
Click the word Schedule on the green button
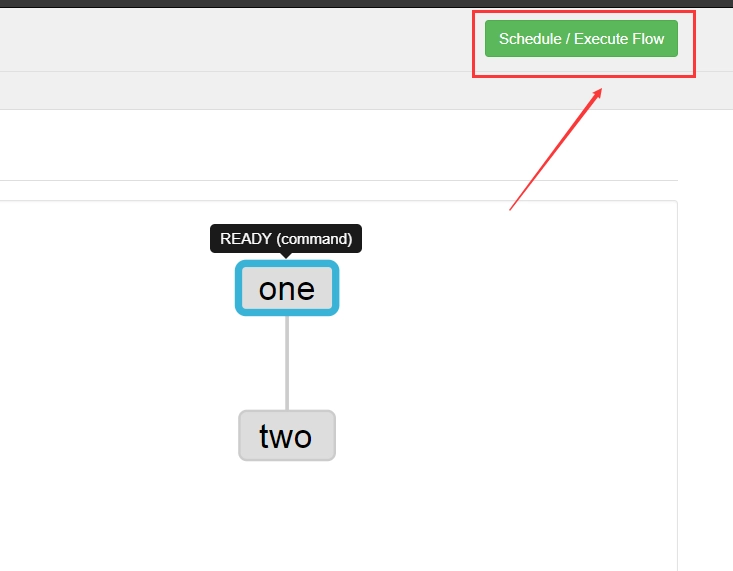(x=530, y=39)
